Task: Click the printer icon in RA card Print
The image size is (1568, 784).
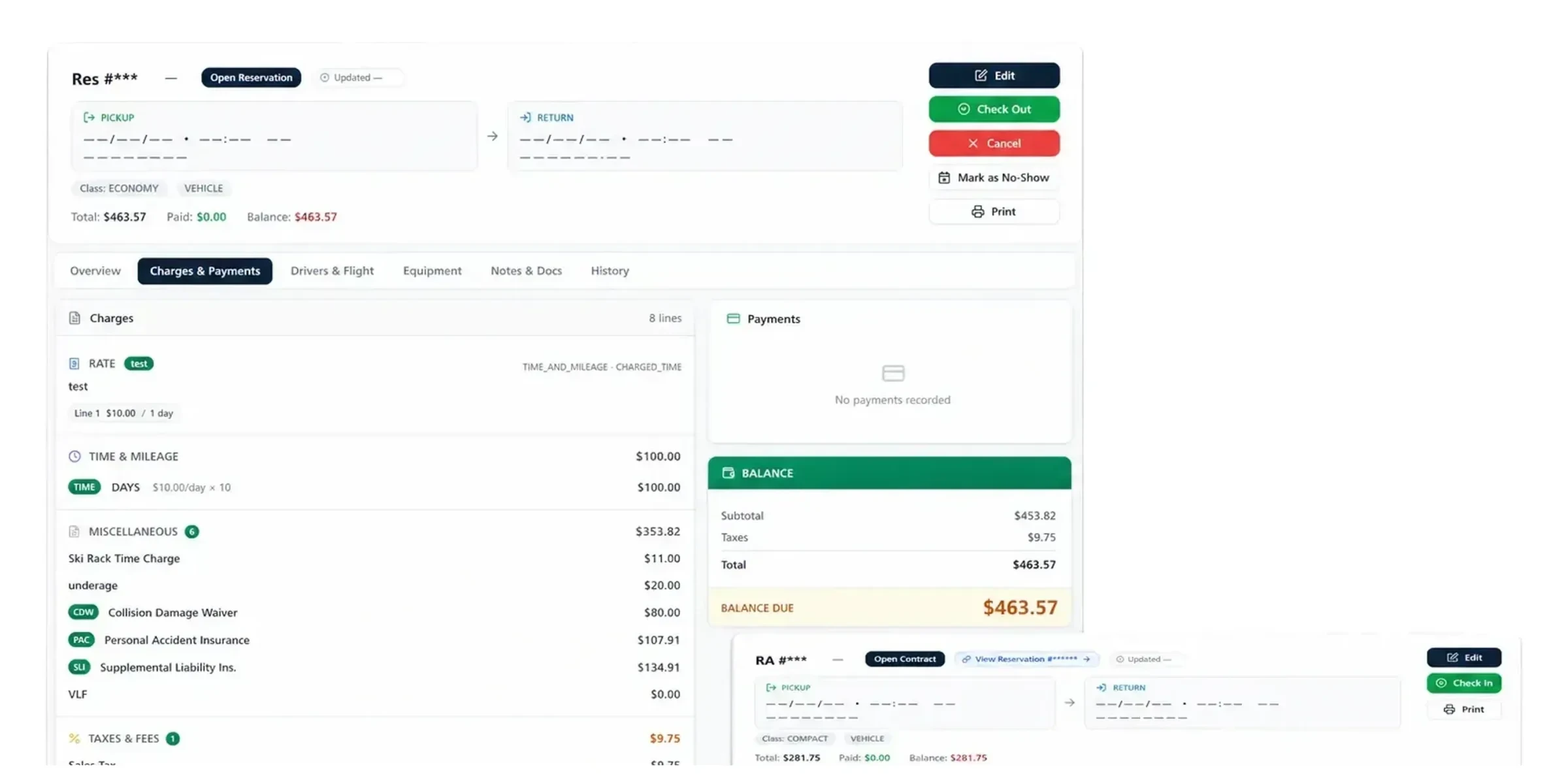Action: [x=1449, y=709]
